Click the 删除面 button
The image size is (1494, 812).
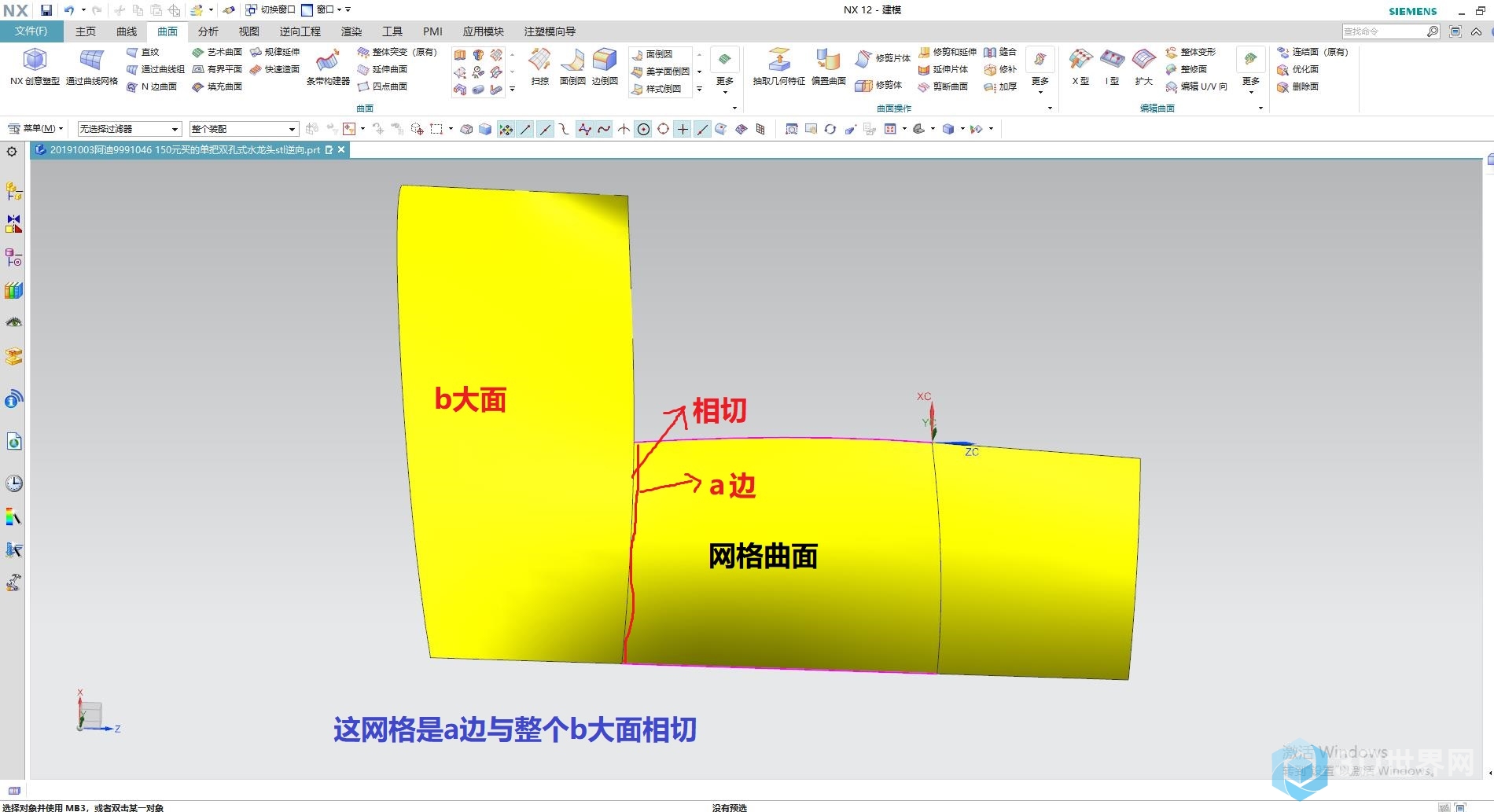coord(1297,86)
